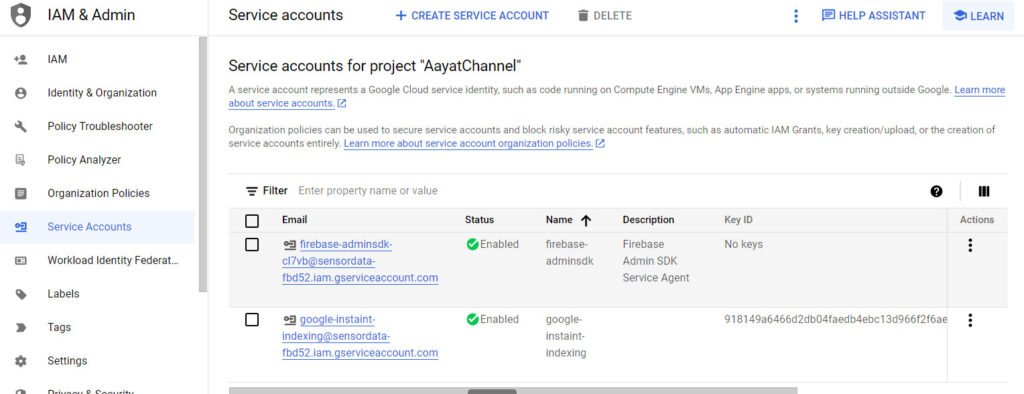Open Policy Troubleshooter page
The width and height of the screenshot is (1024, 394).
pyautogui.click(x=98, y=126)
